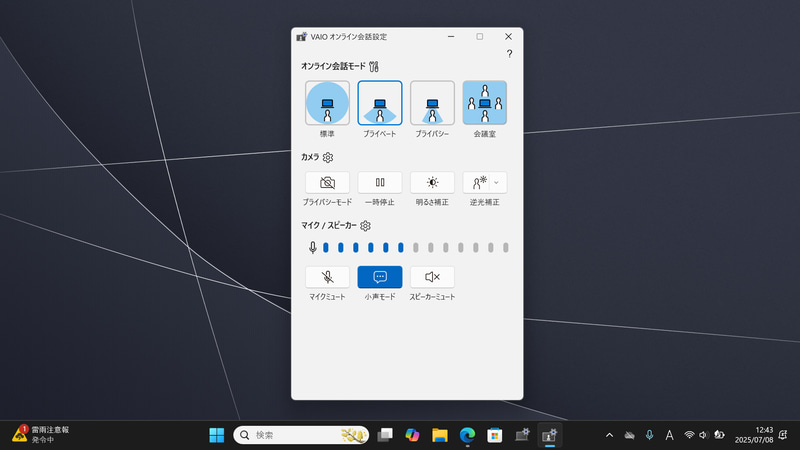Open first VAIO settings taskbar icon
The image size is (800, 450).
[522, 435]
